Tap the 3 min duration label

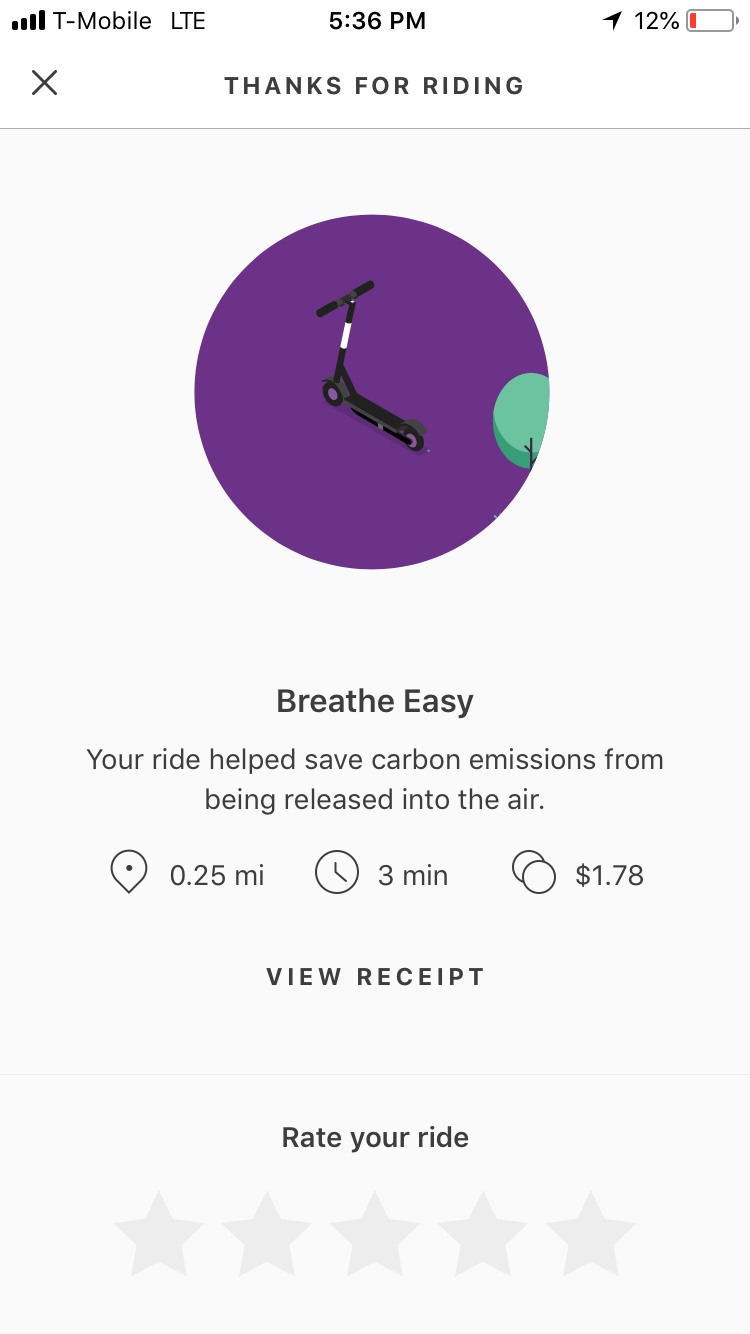coord(413,876)
